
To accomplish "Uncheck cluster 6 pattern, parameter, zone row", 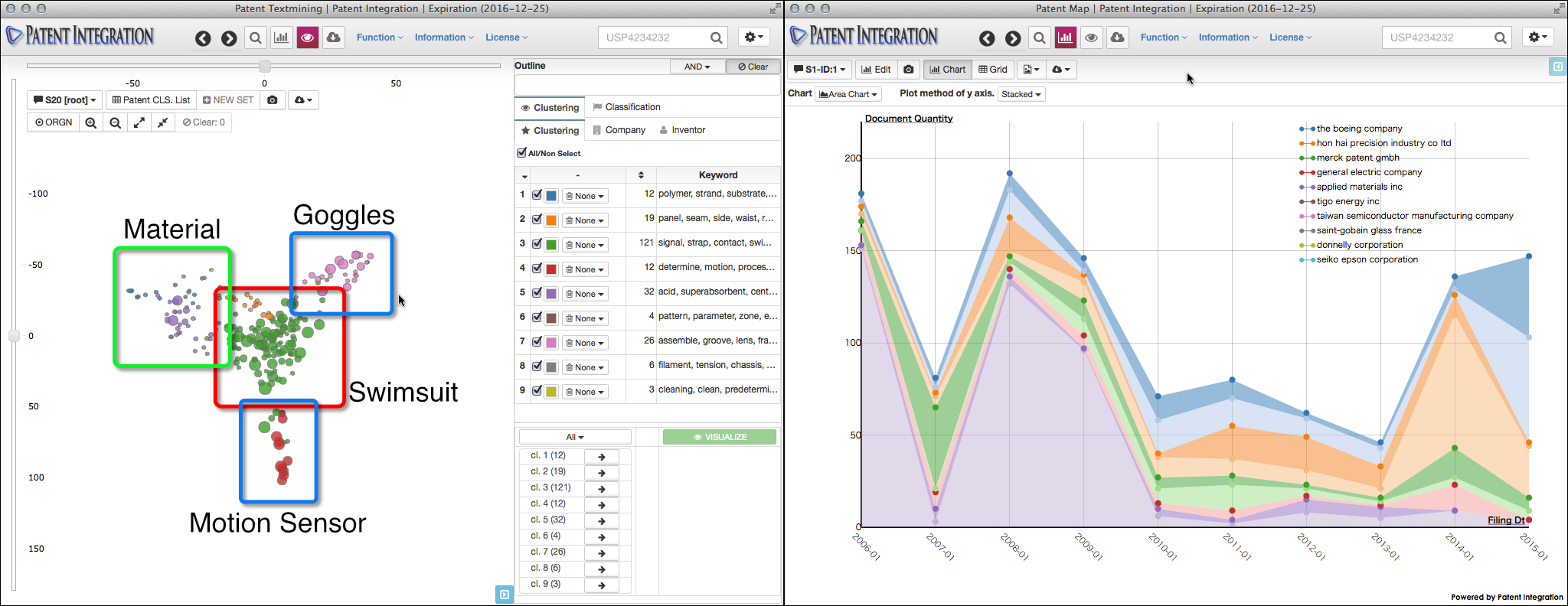I will tap(537, 318).
